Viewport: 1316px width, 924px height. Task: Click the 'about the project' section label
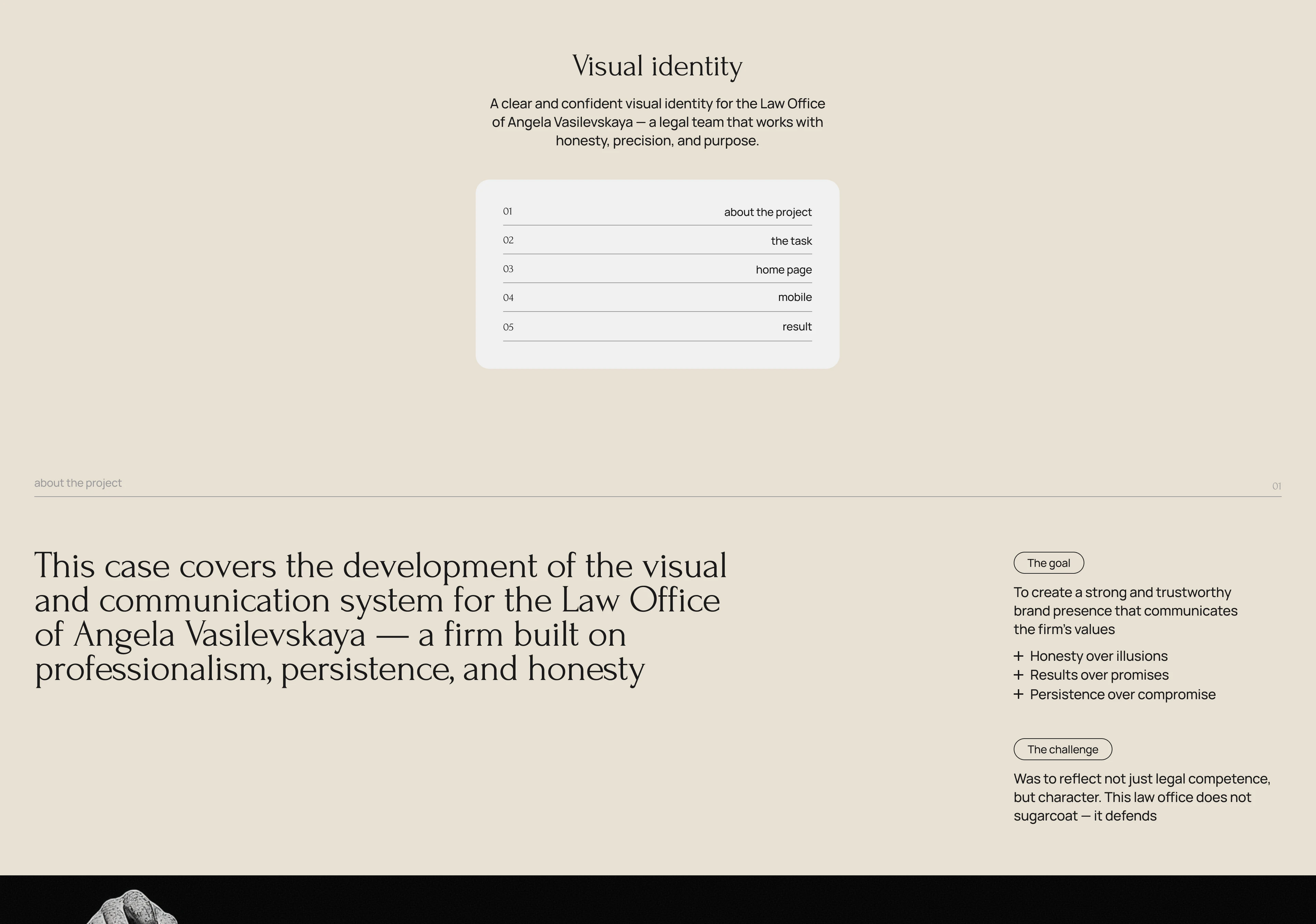pos(78,483)
